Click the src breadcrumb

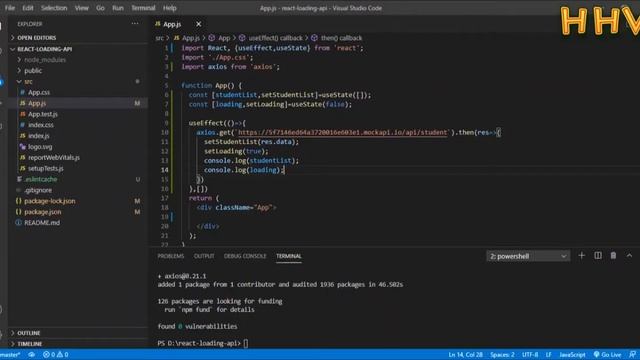click(159, 38)
